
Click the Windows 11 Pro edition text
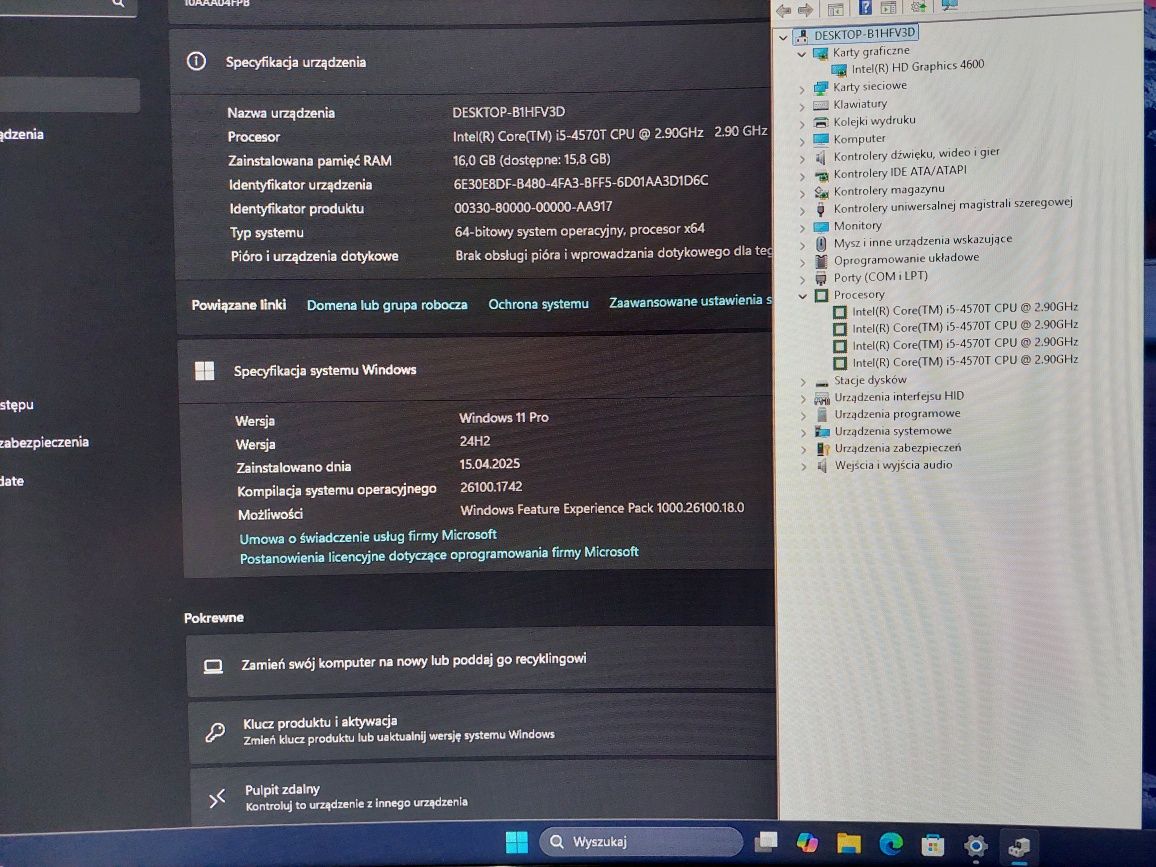pos(504,417)
